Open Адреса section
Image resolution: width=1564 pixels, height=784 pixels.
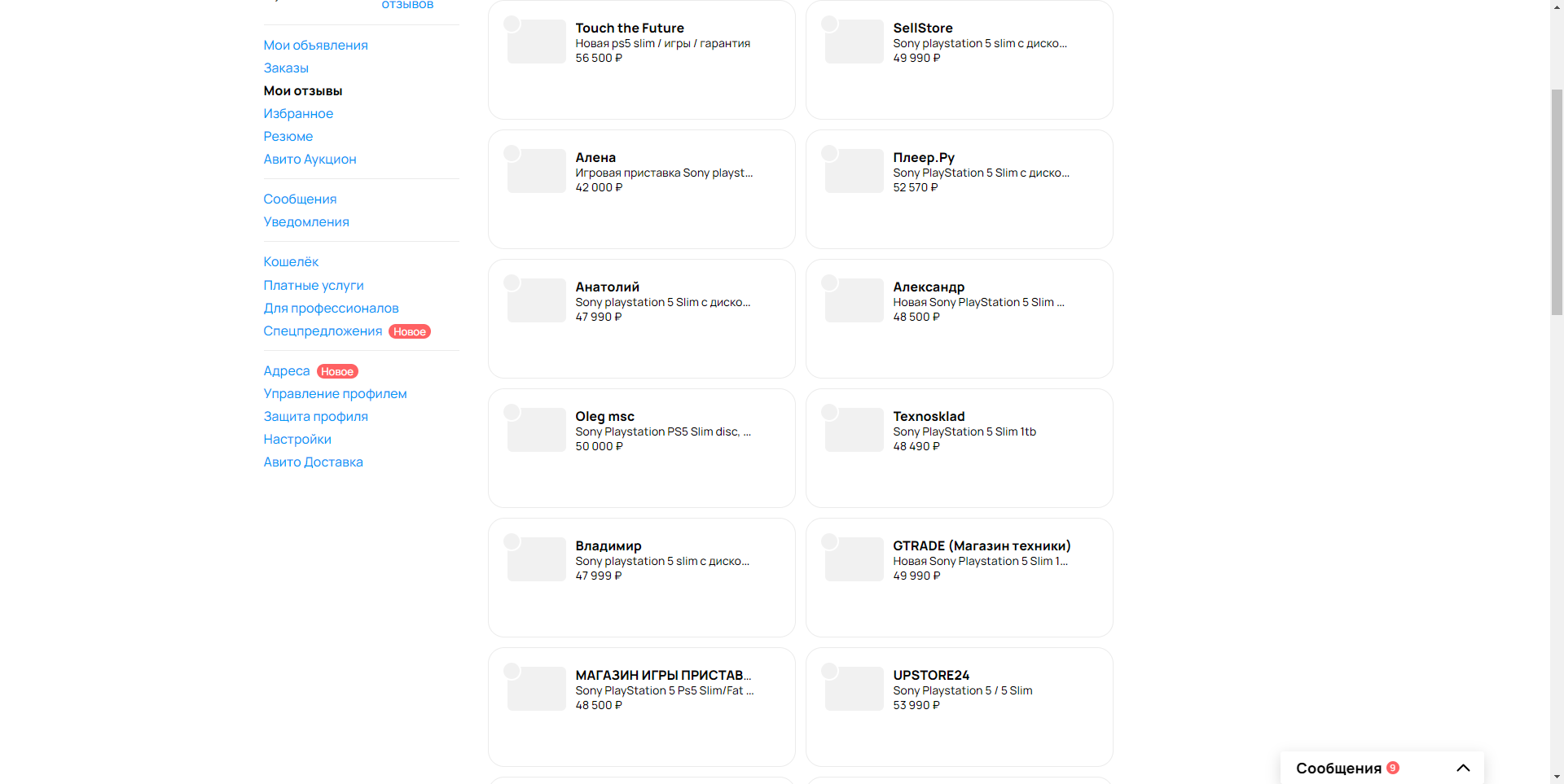click(x=287, y=370)
